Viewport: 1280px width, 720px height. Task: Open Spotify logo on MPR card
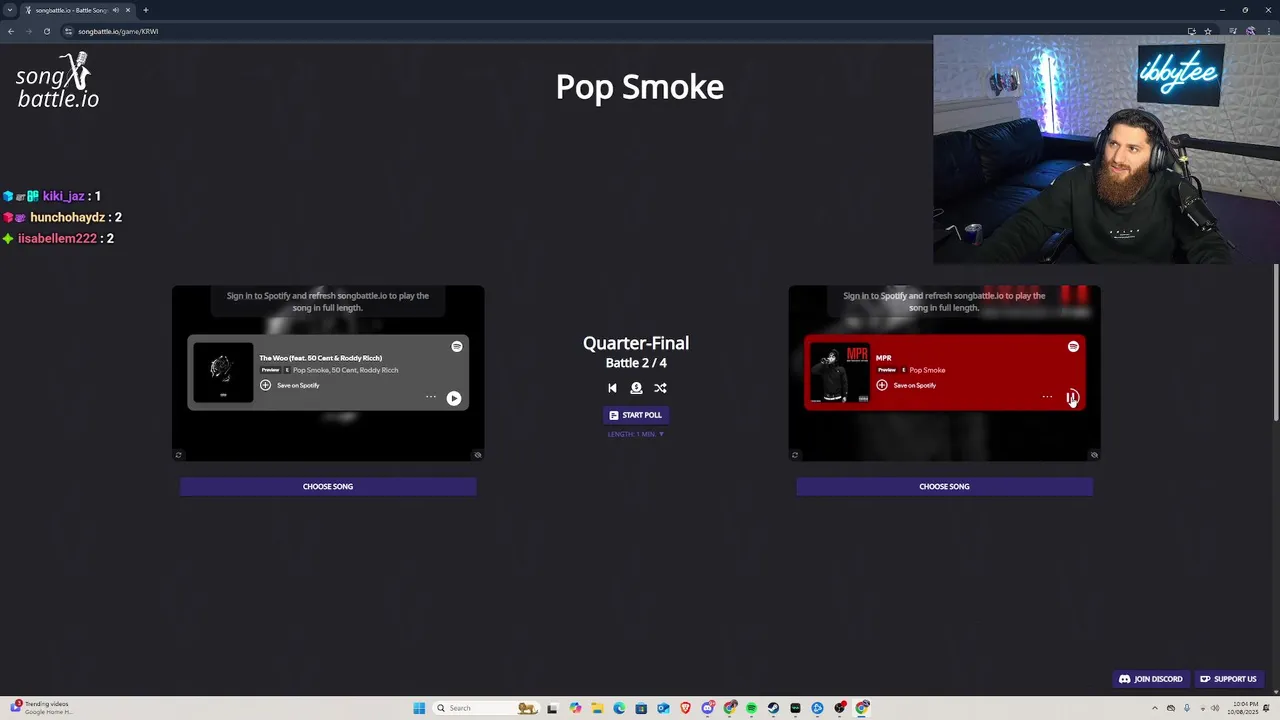(1073, 346)
